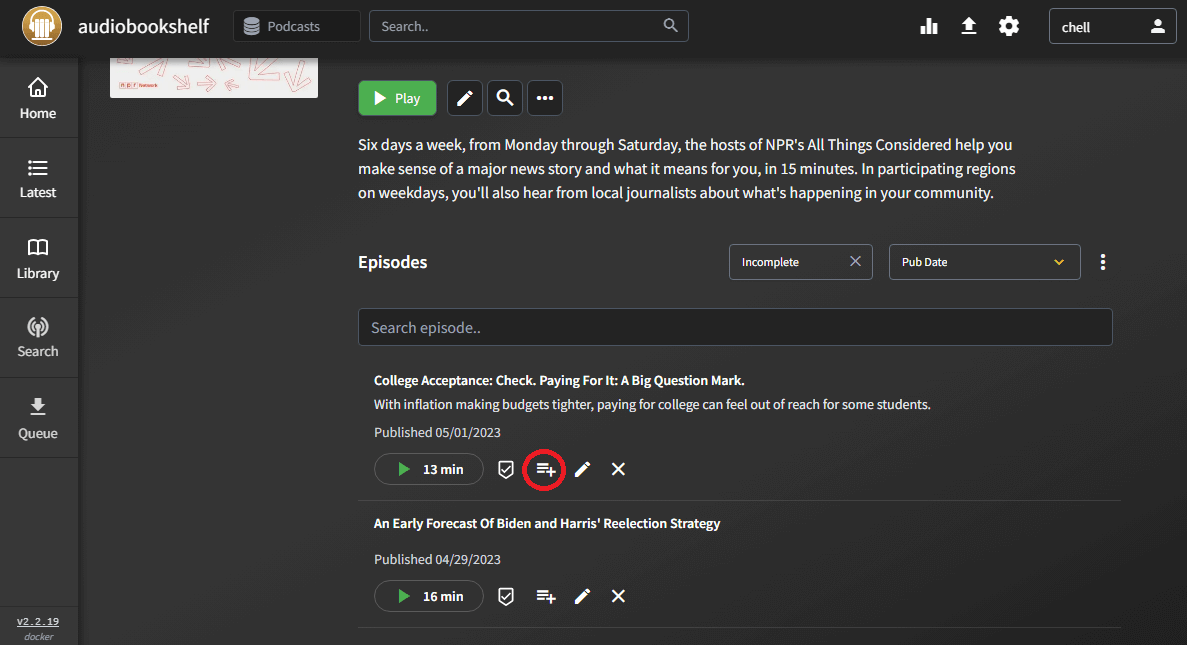
Task: Click the pencil icon to edit the podcast
Action: tap(464, 97)
